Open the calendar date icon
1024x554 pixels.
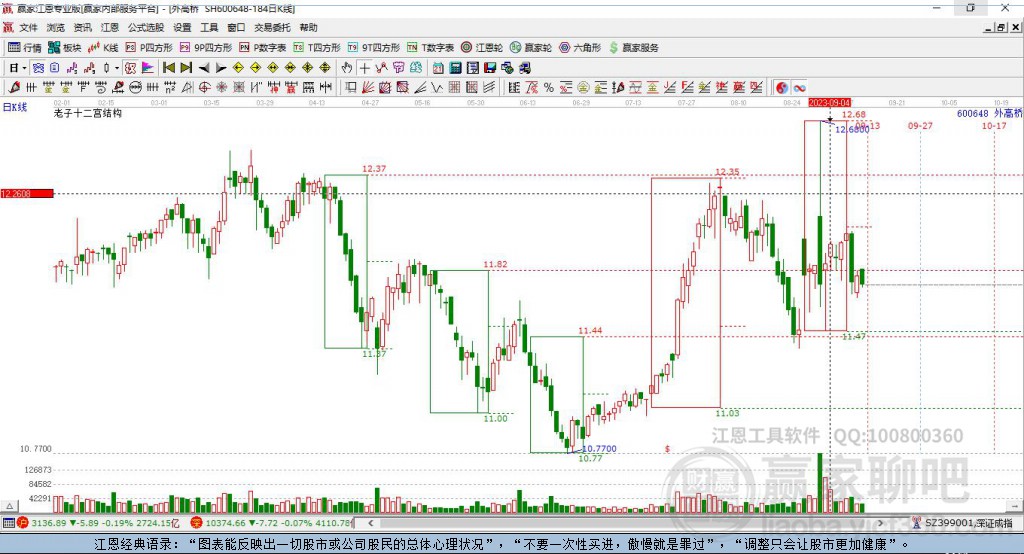[438, 68]
